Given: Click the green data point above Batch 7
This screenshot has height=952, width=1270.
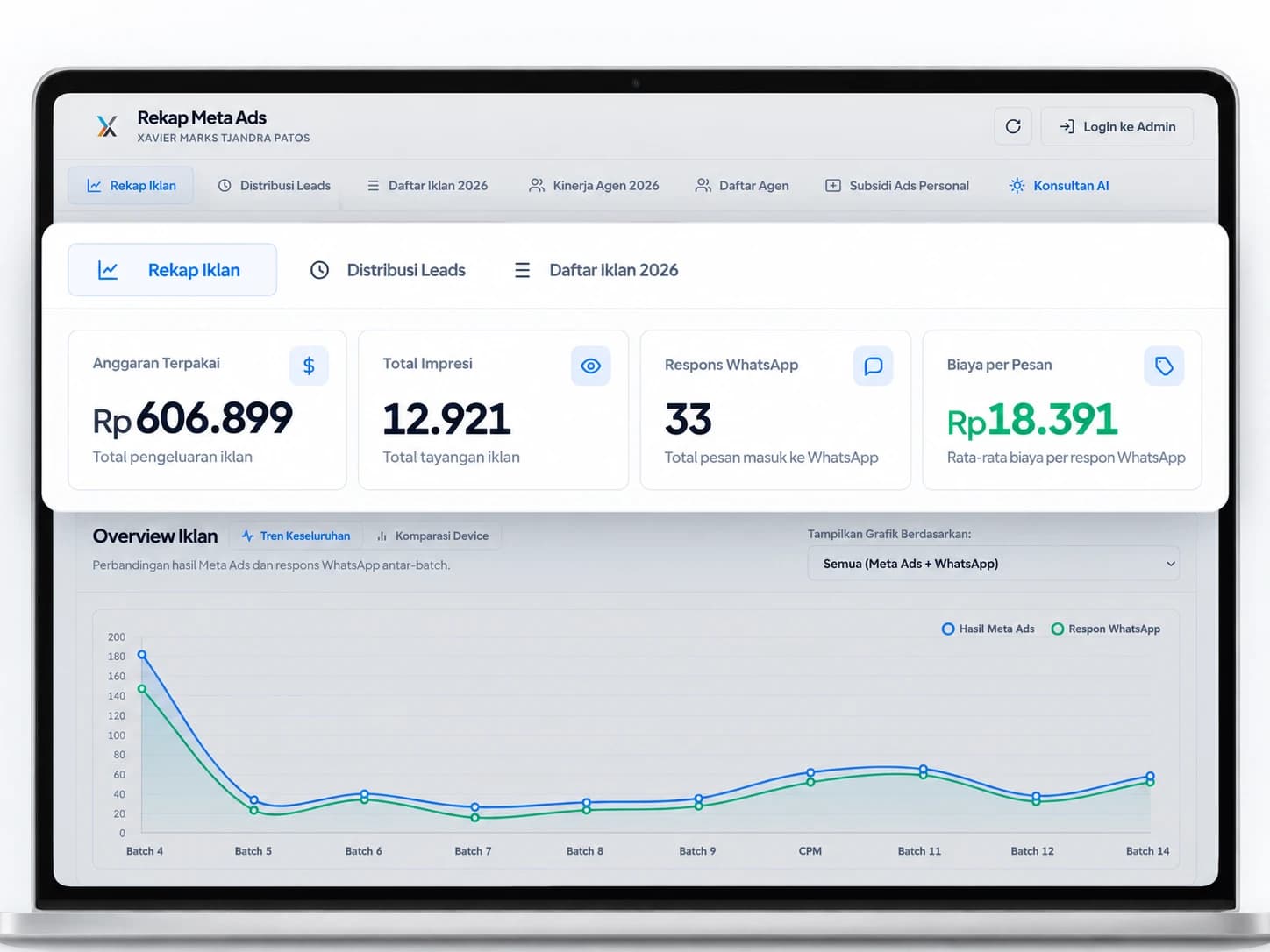Looking at the screenshot, I should point(474,818).
